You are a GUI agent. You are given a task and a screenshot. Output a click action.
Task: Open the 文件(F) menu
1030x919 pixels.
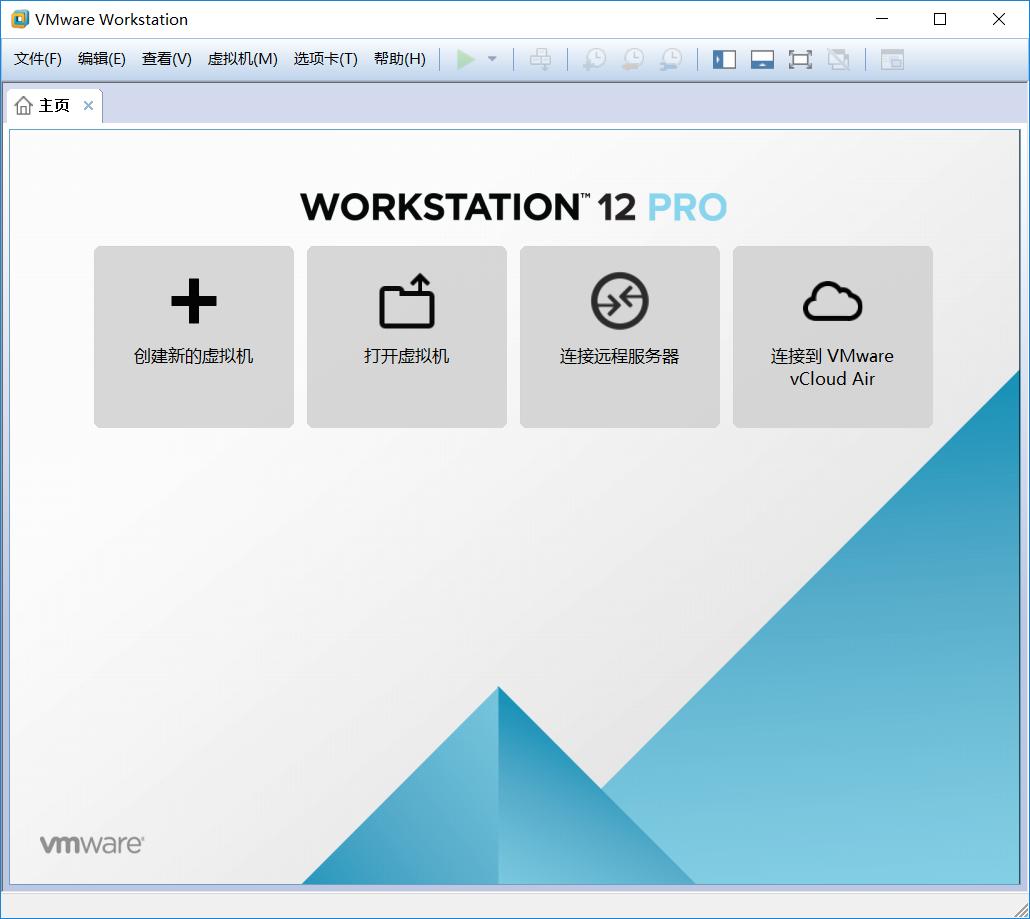[x=38, y=59]
